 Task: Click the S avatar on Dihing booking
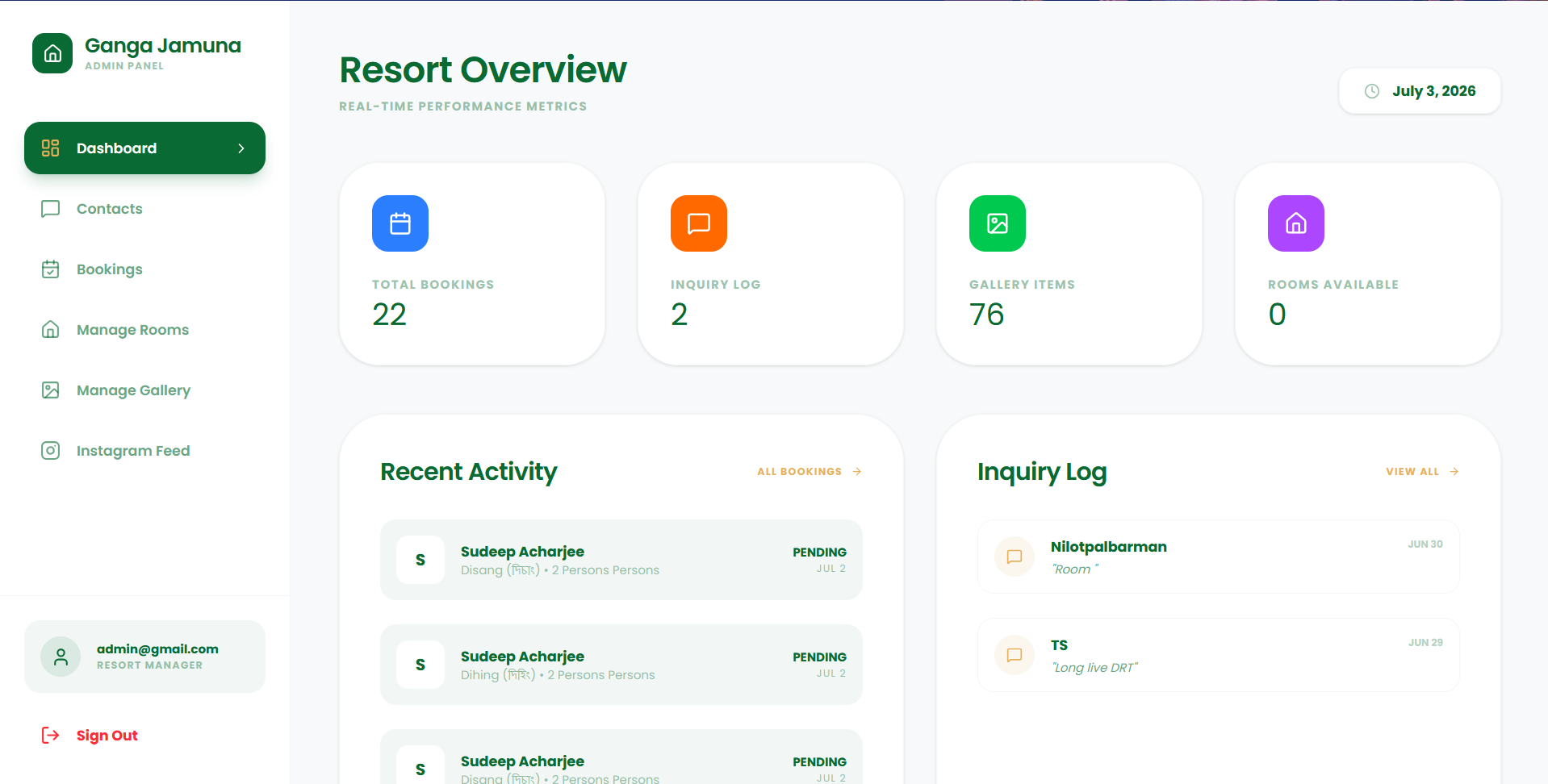click(x=420, y=665)
